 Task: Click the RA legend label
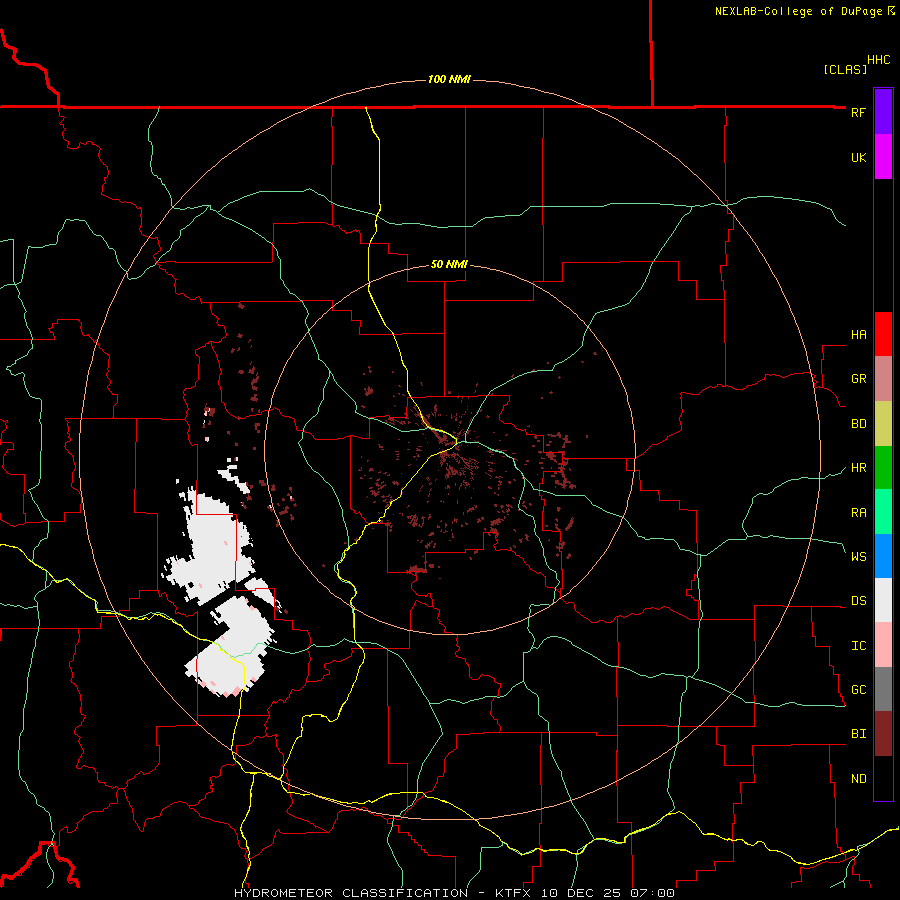(x=858, y=512)
